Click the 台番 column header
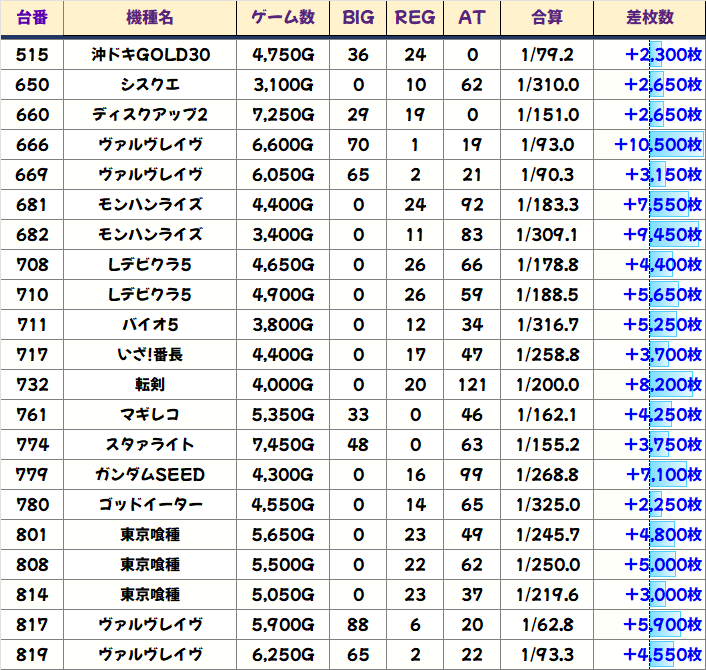 (32, 18)
